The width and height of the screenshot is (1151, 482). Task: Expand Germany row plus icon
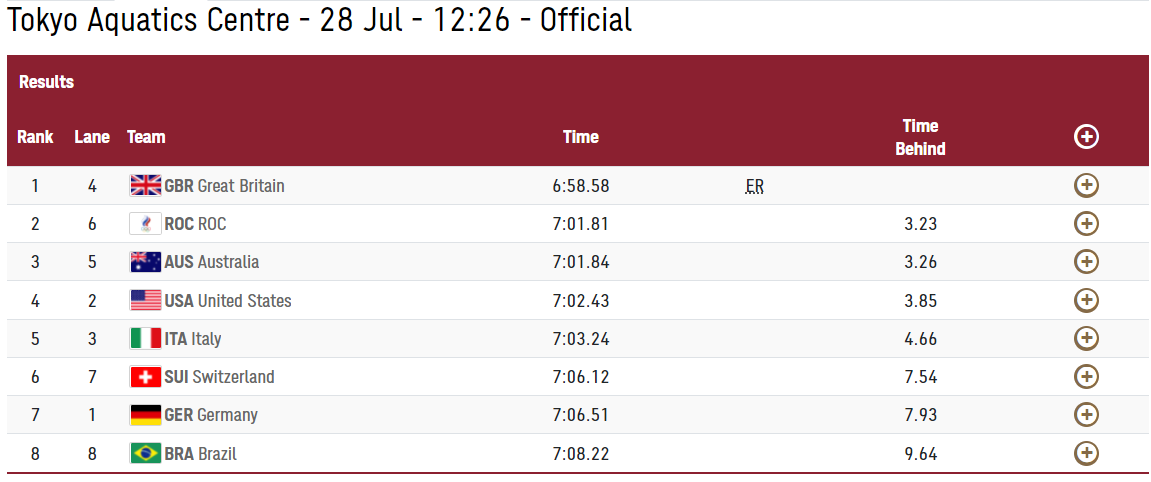[x=1086, y=414]
